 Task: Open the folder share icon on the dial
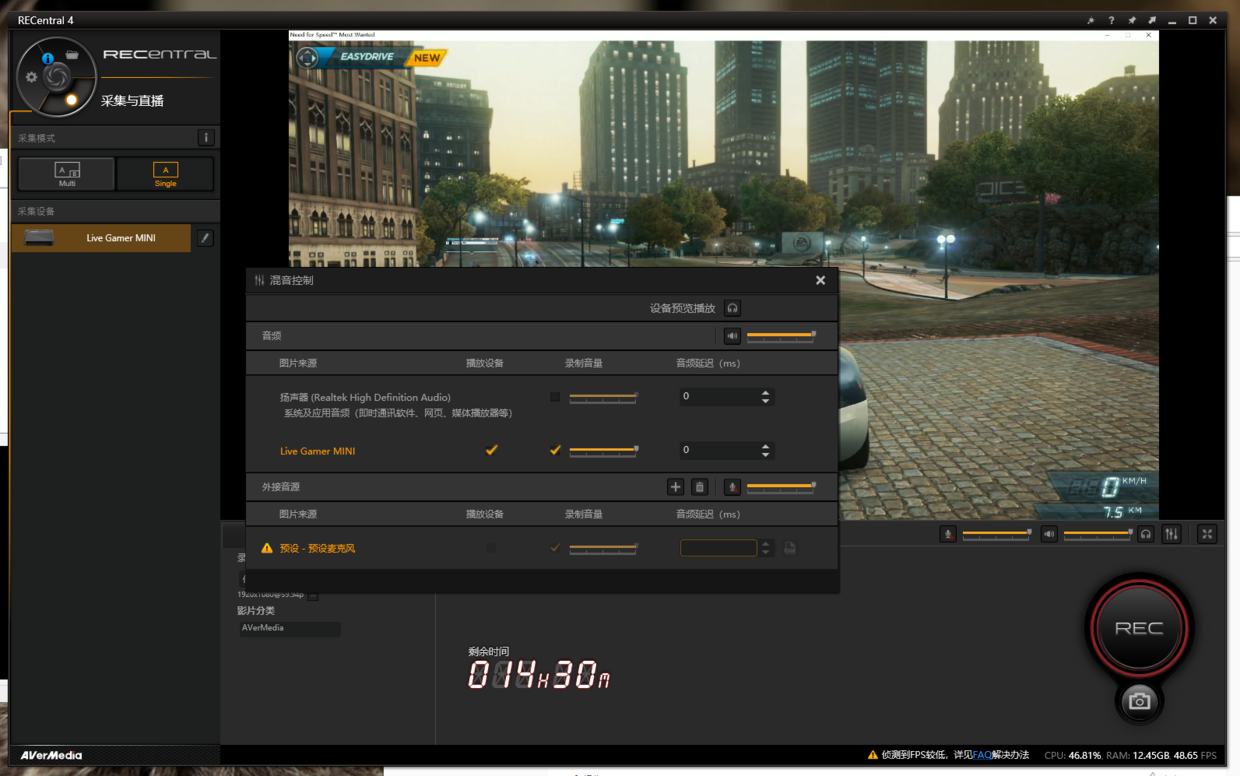click(x=72, y=55)
